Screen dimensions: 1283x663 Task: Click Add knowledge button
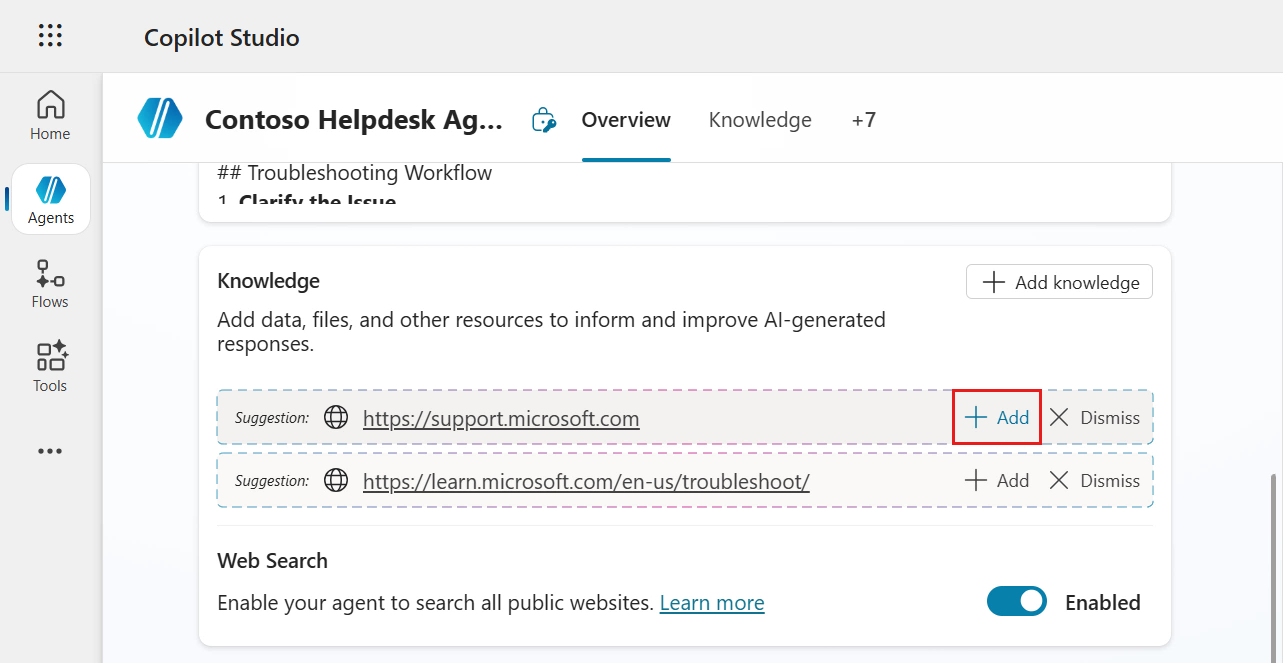pyautogui.click(x=1058, y=281)
